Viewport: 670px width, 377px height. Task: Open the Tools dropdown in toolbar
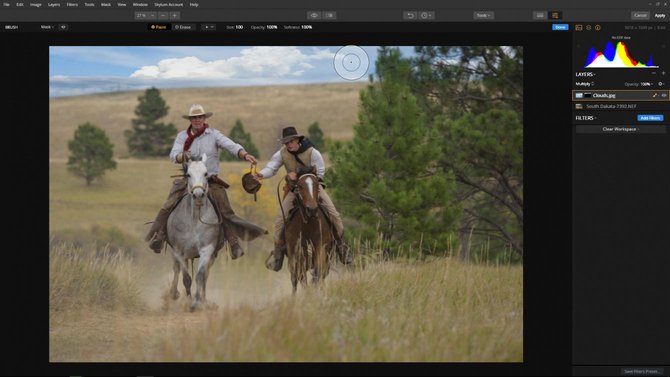coord(484,15)
